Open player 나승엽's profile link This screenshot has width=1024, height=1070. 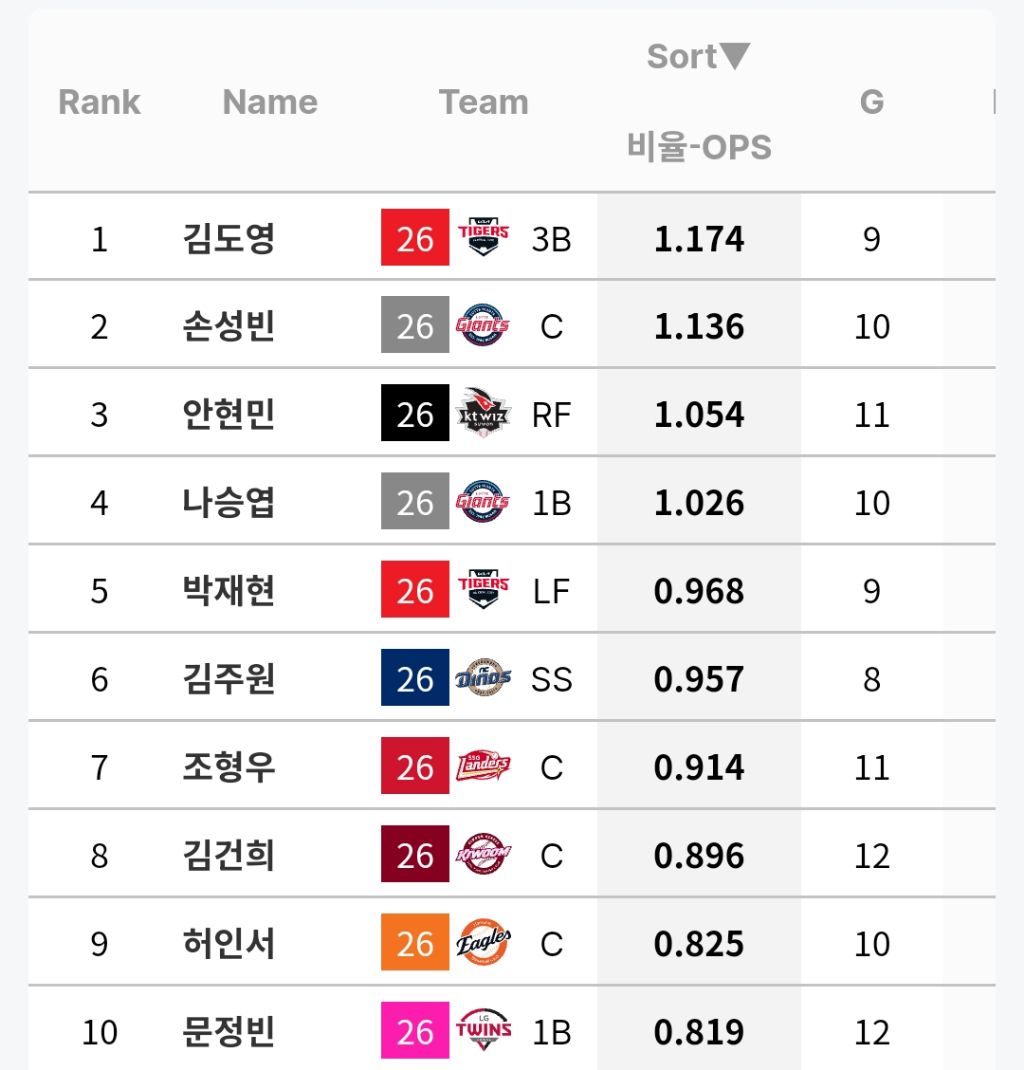[x=229, y=502]
